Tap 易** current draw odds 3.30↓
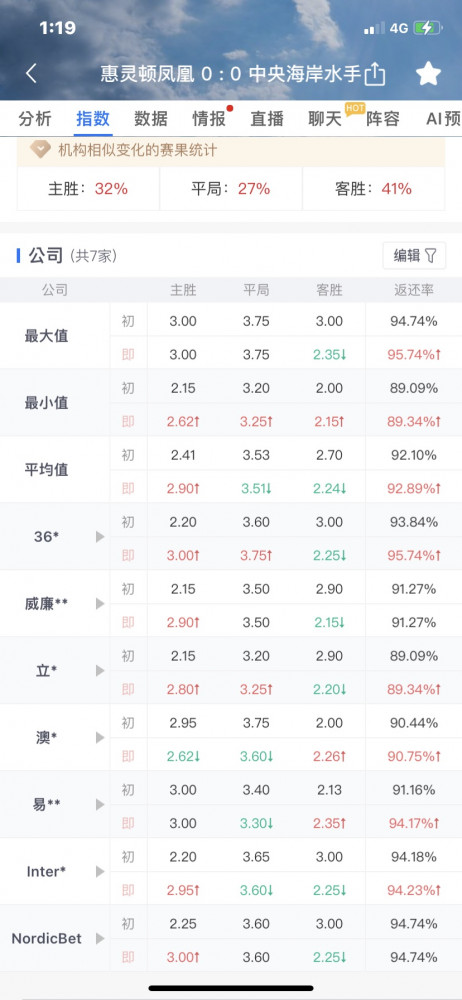The image size is (462, 1000). (257, 823)
